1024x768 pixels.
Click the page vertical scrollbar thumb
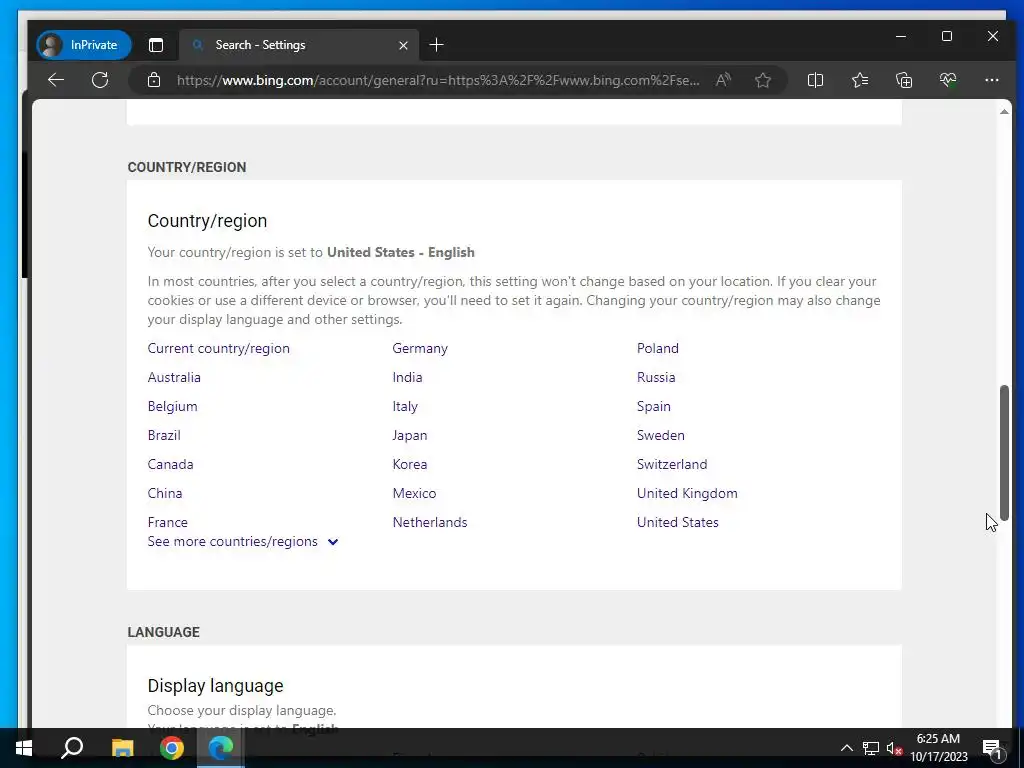1004,453
